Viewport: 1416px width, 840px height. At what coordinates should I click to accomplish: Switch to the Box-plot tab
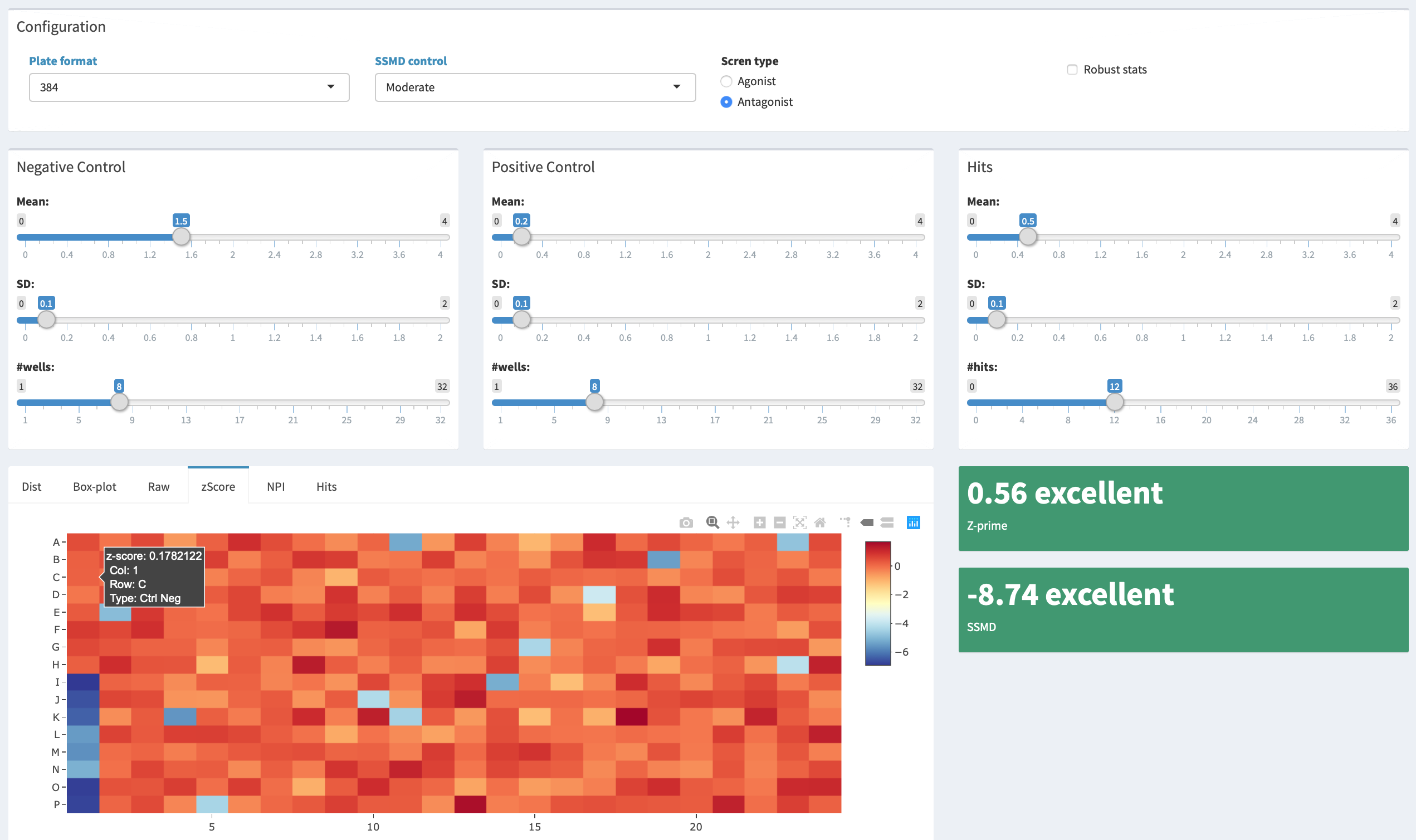tap(95, 487)
